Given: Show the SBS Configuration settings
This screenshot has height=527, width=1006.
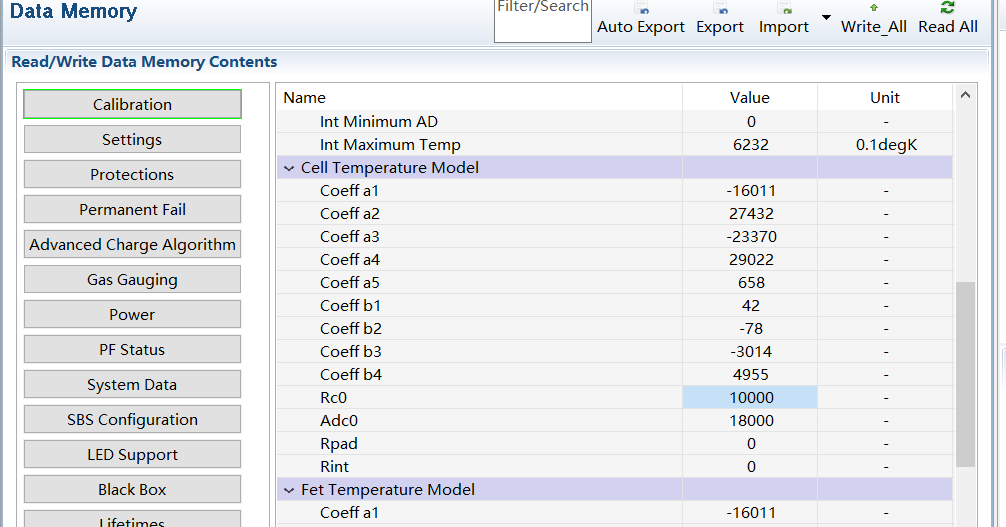Looking at the screenshot, I should click(x=132, y=420).
